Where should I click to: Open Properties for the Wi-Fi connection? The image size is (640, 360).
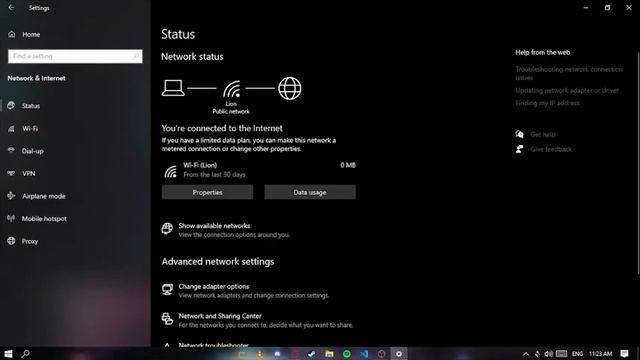[x=207, y=192]
